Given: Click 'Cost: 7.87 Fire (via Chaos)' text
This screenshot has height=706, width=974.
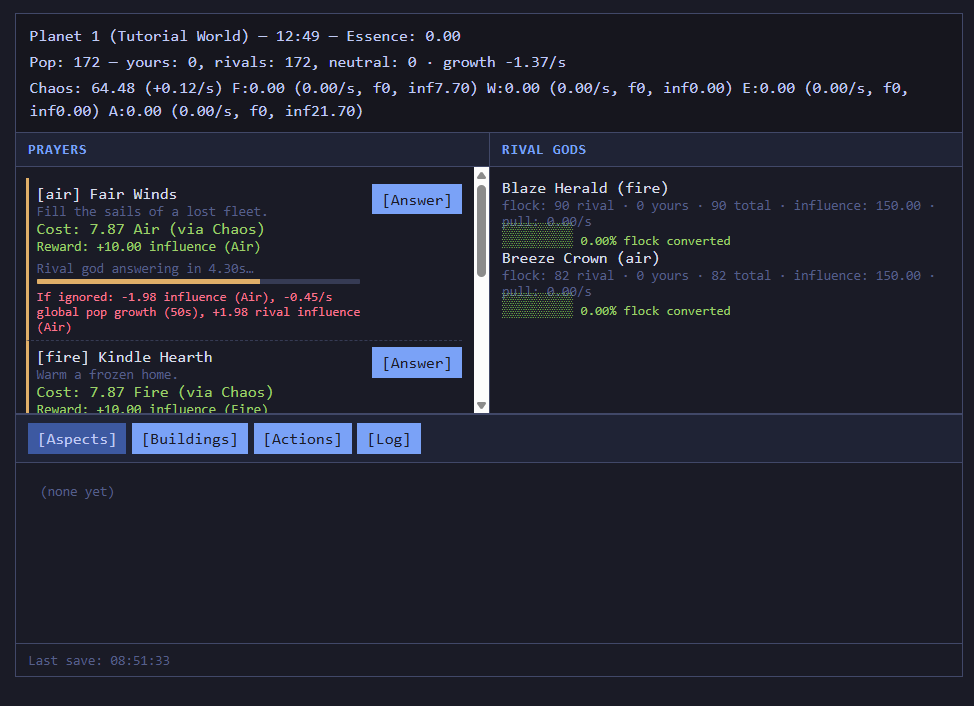Looking at the screenshot, I should tap(155, 392).
